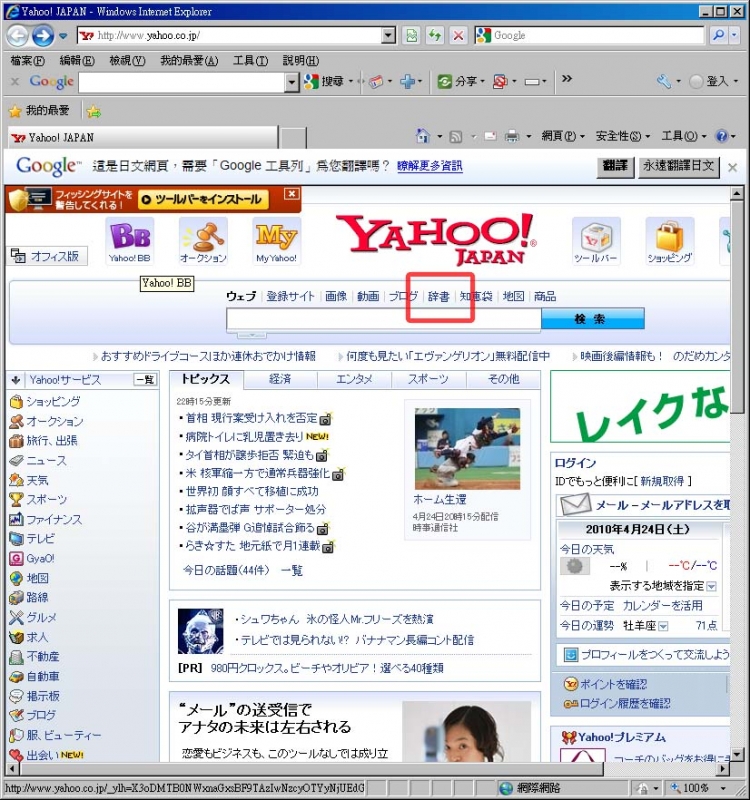
Task: Open the Favorites star button
Action: (x=39, y=111)
